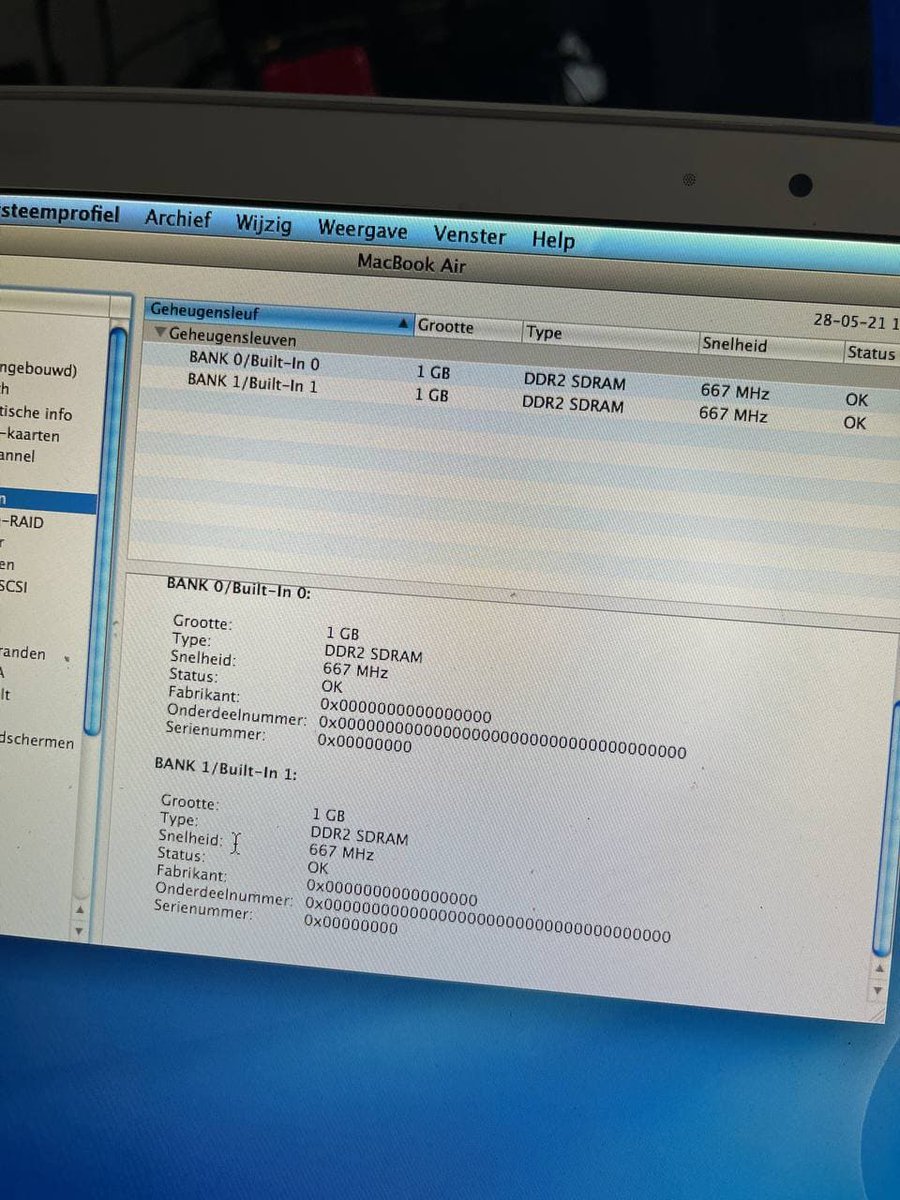Click the detail pane scroll up arrow
This screenshot has width=900, height=1200.
pos(878,969)
